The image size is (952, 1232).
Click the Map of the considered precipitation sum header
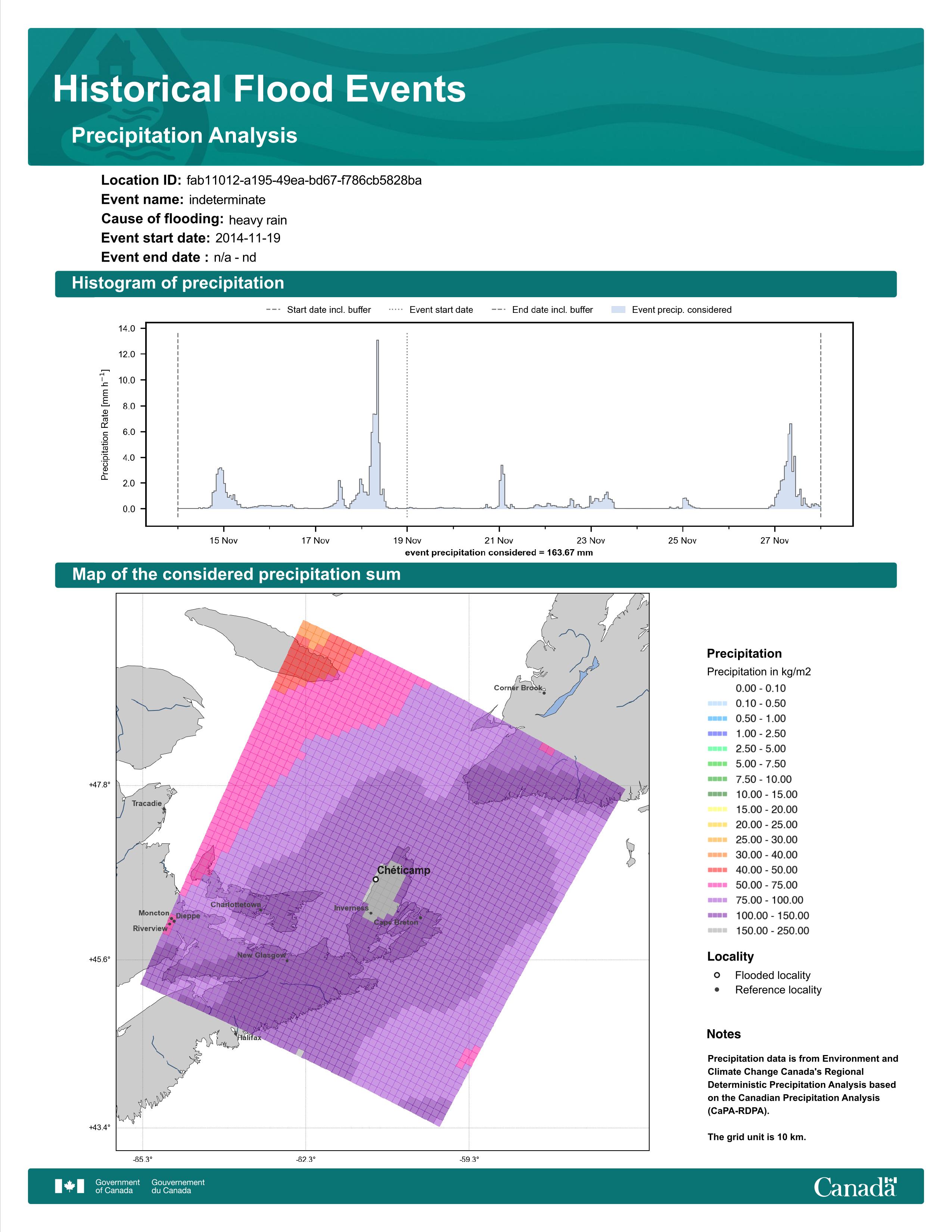pos(236,574)
